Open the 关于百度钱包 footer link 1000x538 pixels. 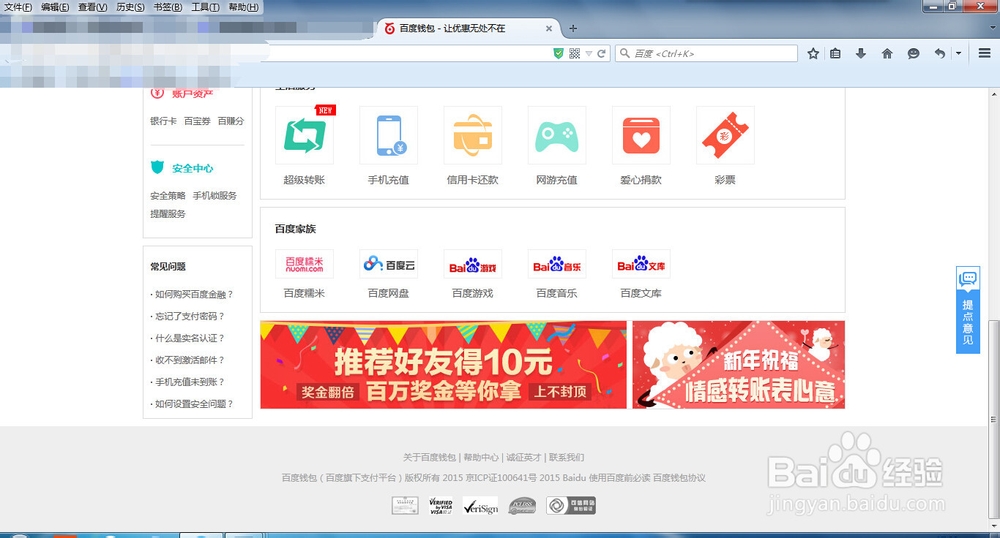point(429,457)
